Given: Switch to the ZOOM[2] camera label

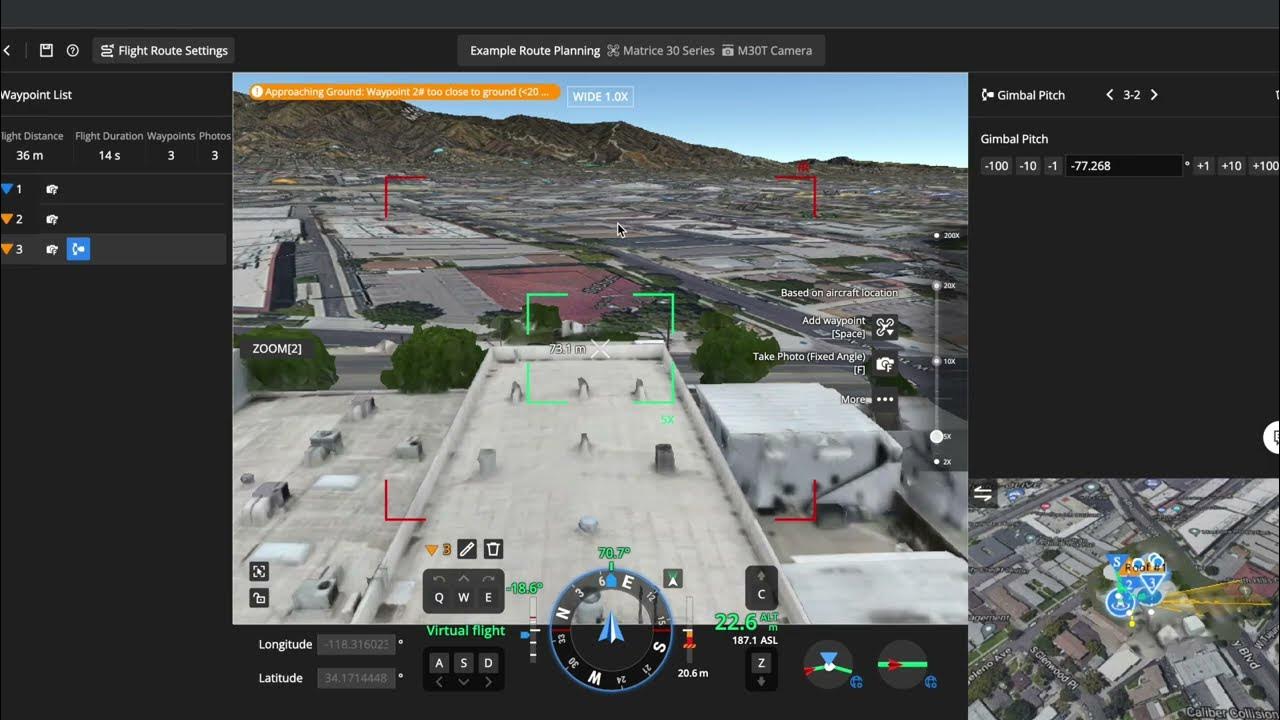Looking at the screenshot, I should click(277, 348).
